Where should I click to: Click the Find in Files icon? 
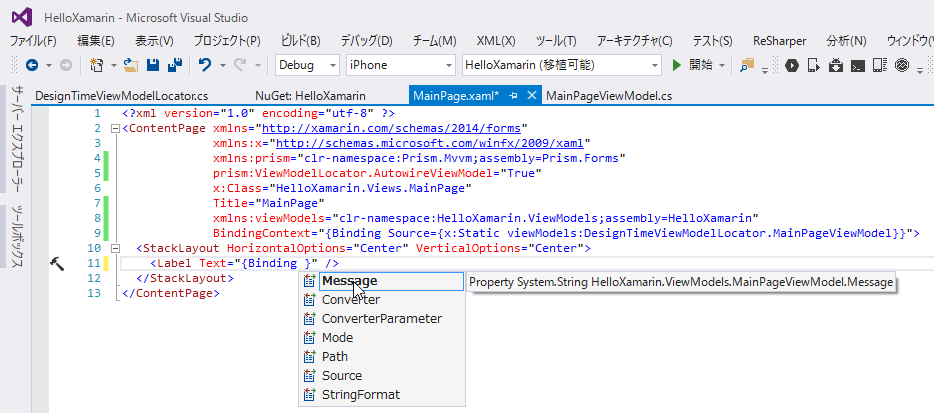(748, 65)
